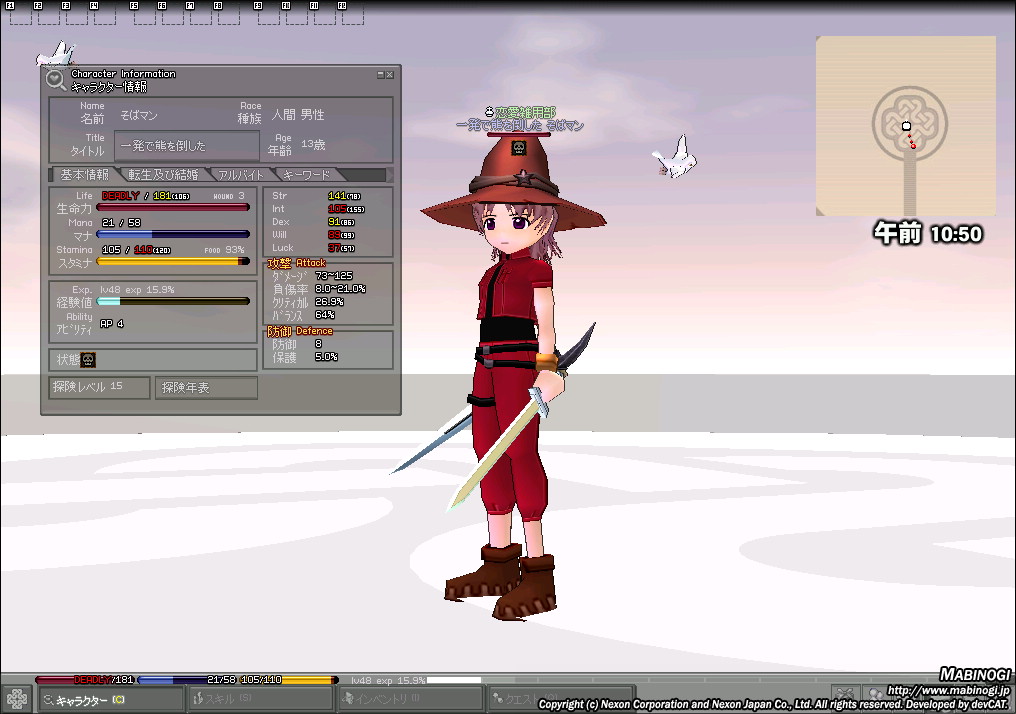Image resolution: width=1016 pixels, height=714 pixels.
Task: Click the 探険年表 button
Action: [x=206, y=387]
